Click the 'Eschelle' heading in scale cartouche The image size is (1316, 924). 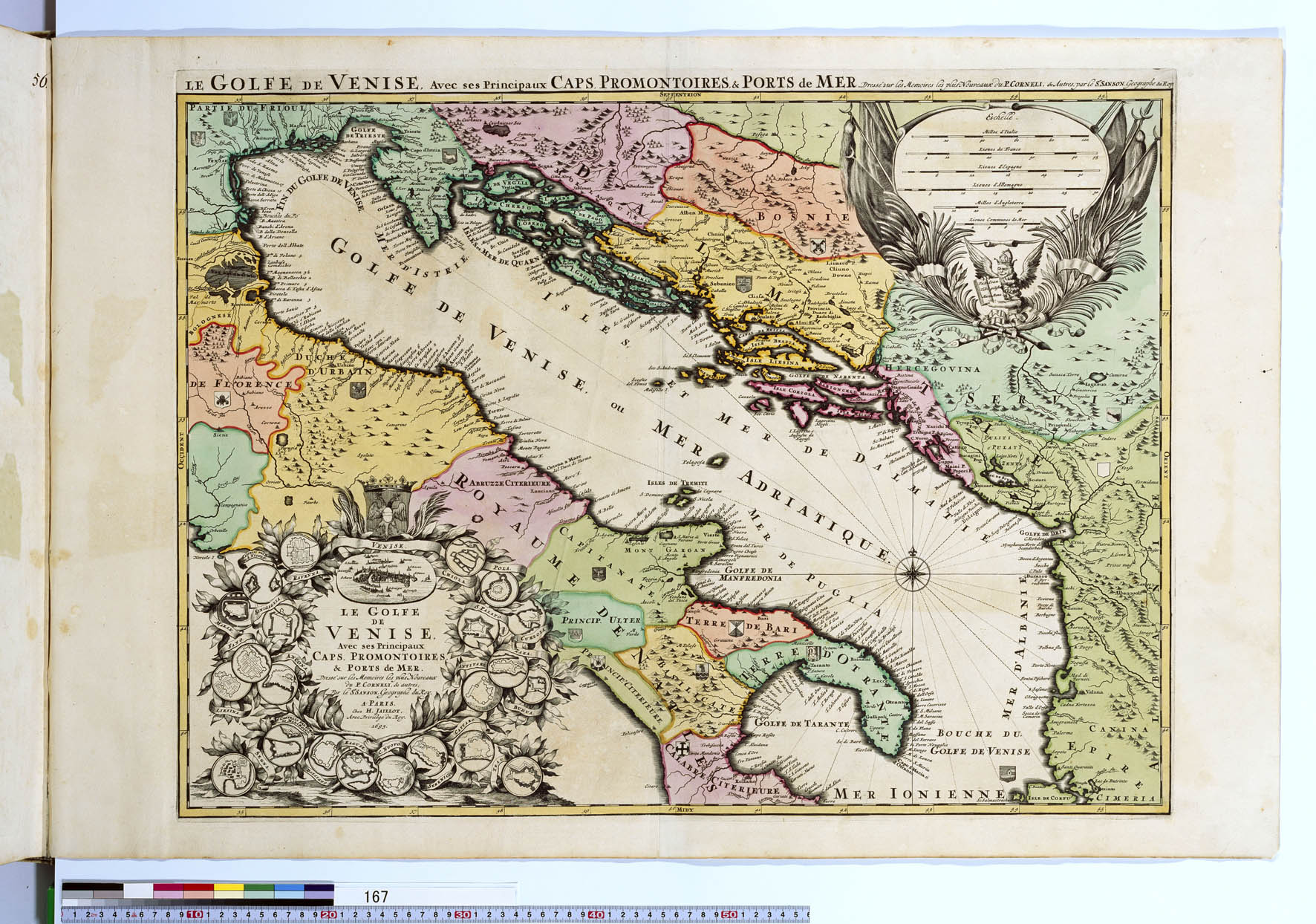point(998,116)
